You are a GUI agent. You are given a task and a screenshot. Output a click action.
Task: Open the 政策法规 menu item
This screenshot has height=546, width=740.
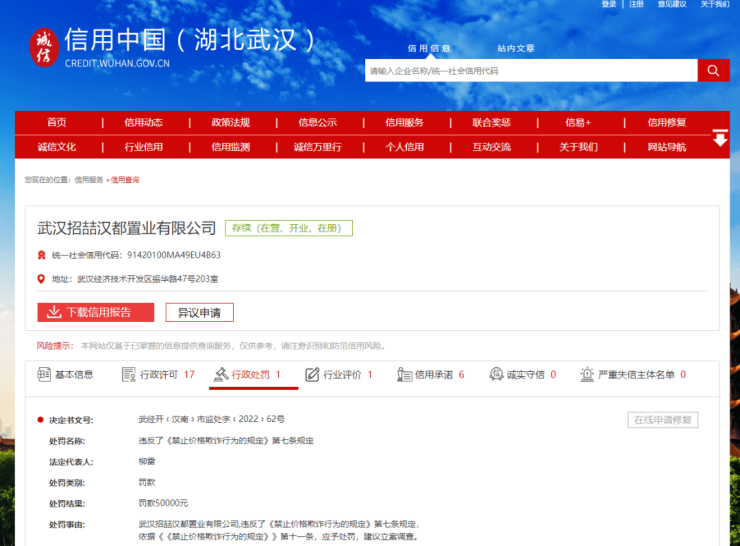[x=230, y=122]
